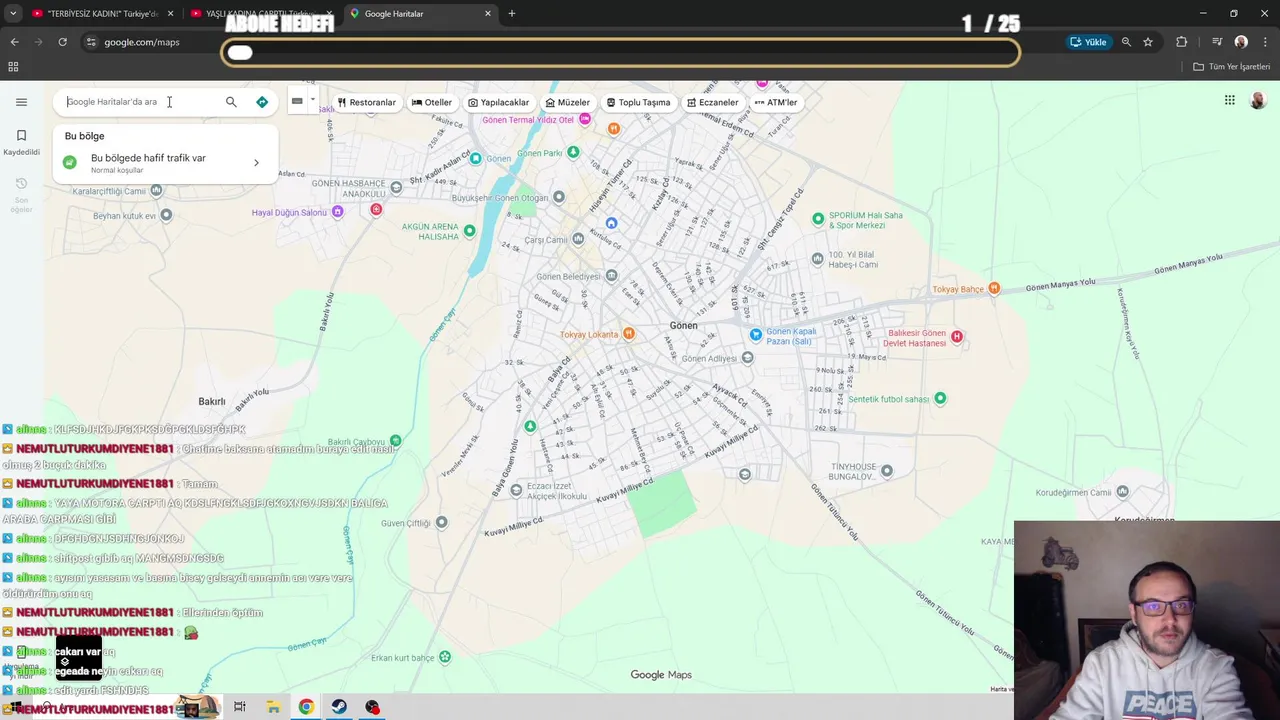Viewport: 1280px width, 720px height.
Task: Focus the Google Haritalar'da ara search field
Action: (140, 102)
